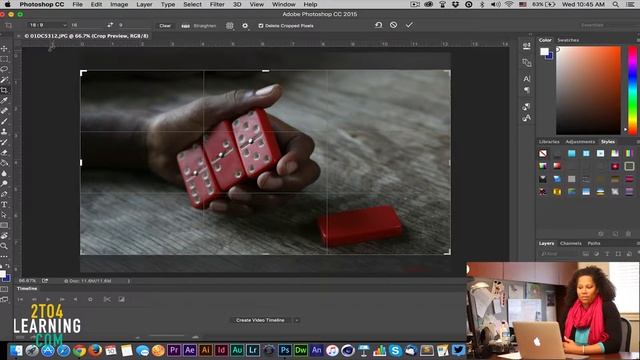640x360 pixels.
Task: Open the Paragraph panel icon
Action: (x=527, y=90)
